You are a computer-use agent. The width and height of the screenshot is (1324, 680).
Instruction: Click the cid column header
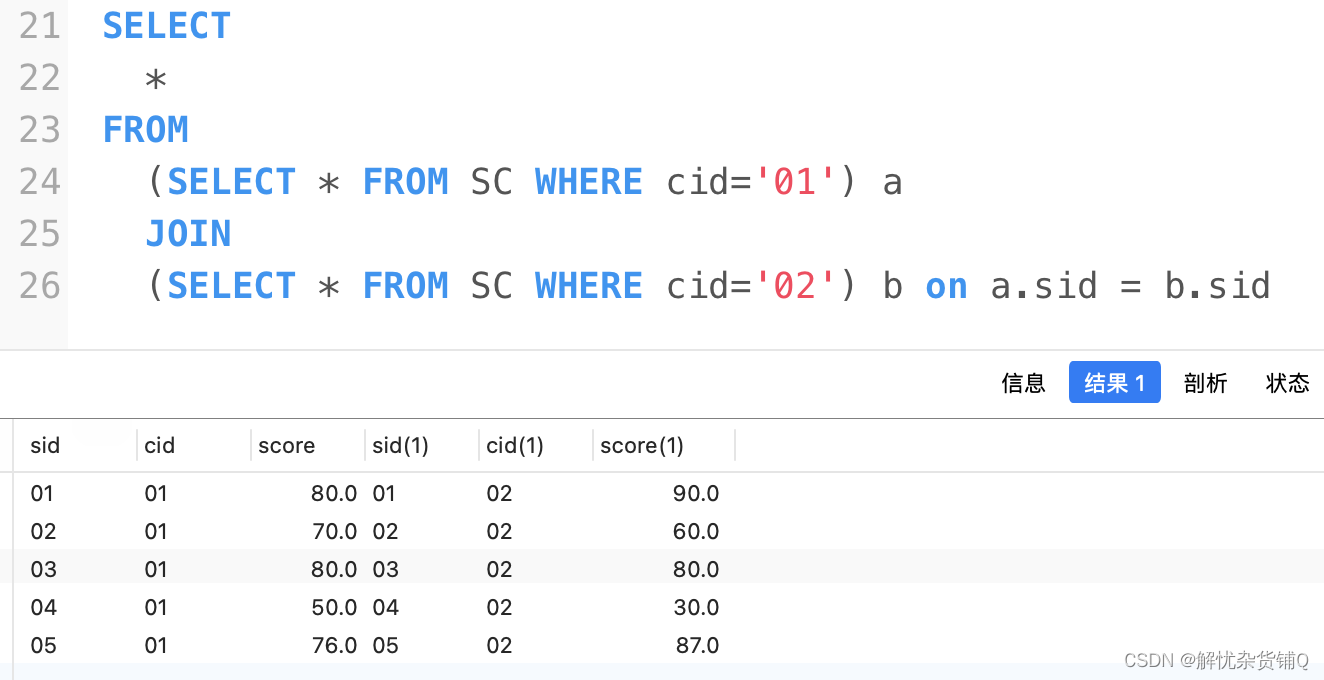tap(160, 446)
